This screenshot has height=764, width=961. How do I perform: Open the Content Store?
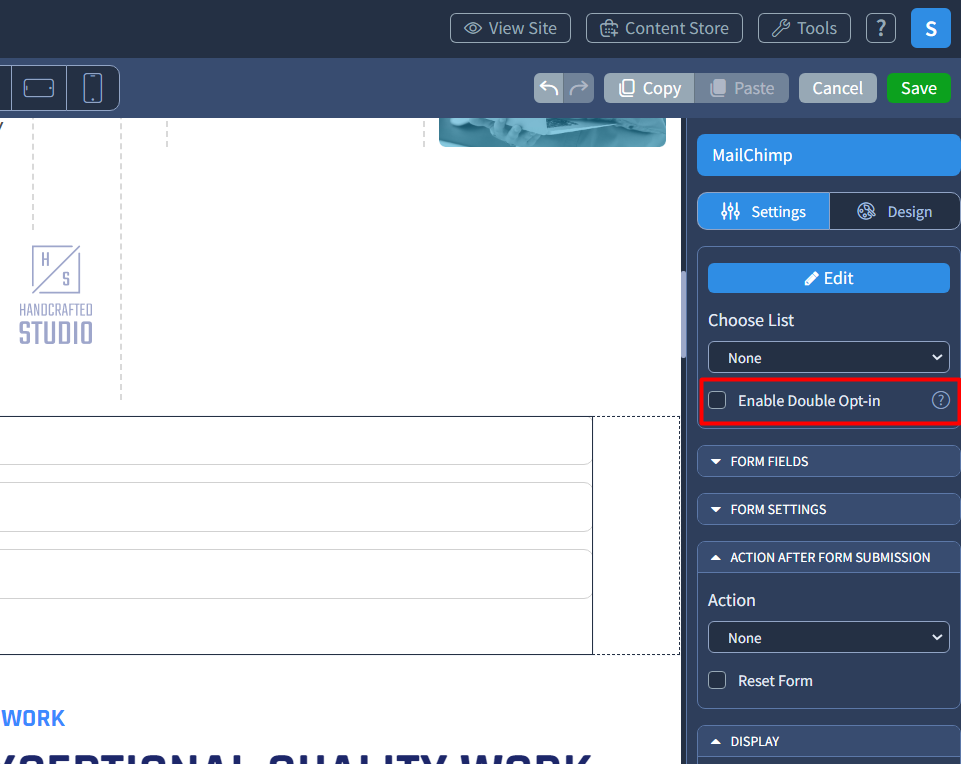point(664,28)
